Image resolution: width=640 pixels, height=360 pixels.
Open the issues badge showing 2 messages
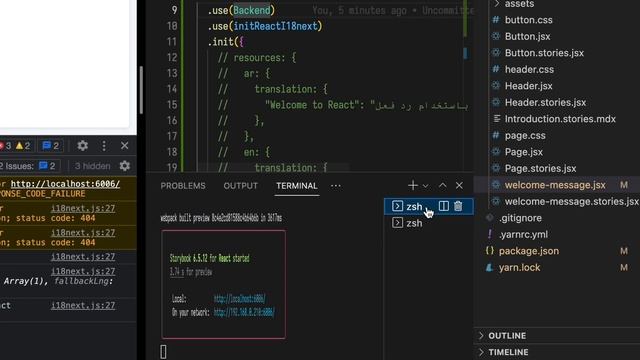[x=51, y=146]
